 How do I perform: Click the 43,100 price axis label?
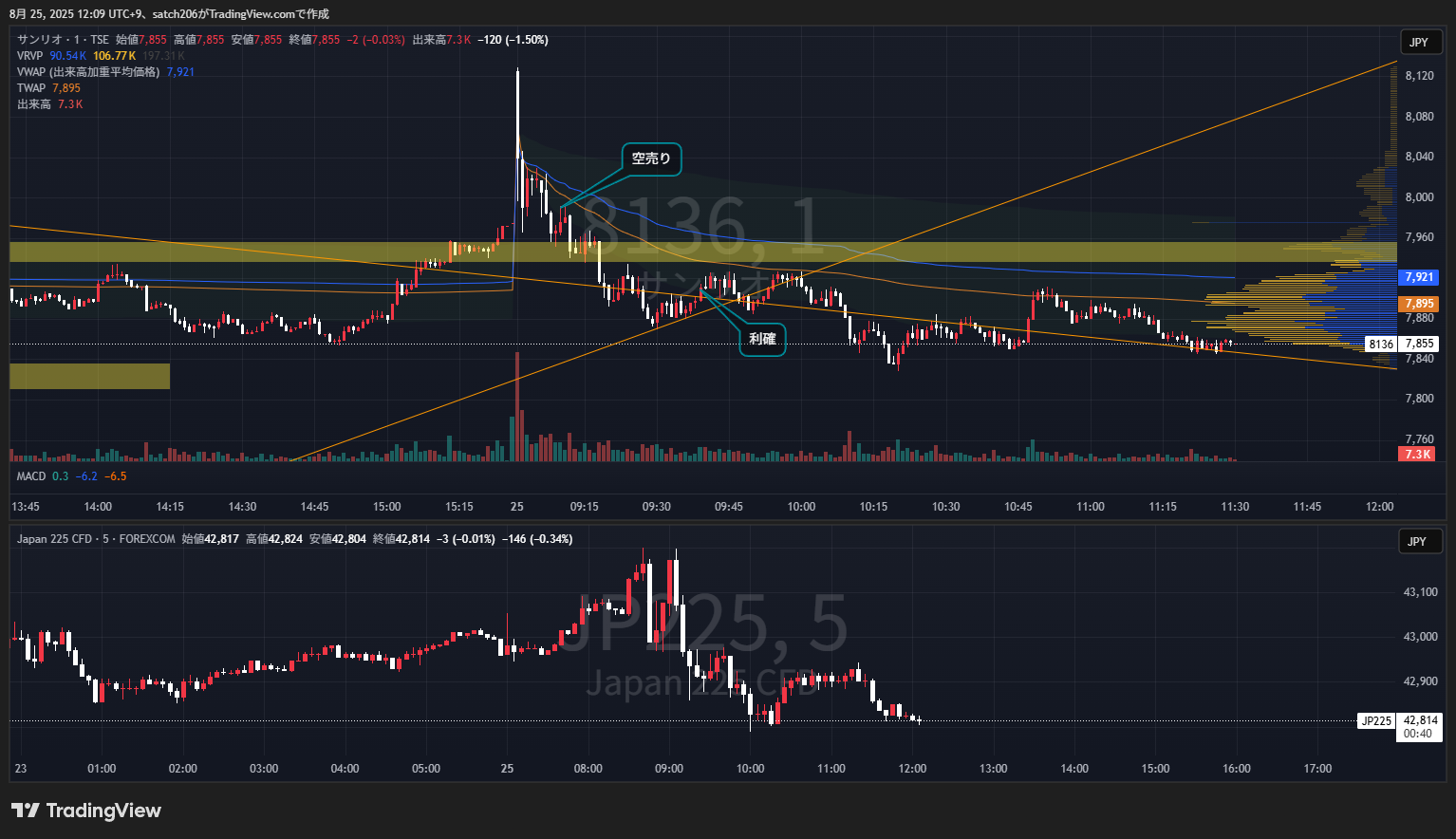click(x=1421, y=592)
